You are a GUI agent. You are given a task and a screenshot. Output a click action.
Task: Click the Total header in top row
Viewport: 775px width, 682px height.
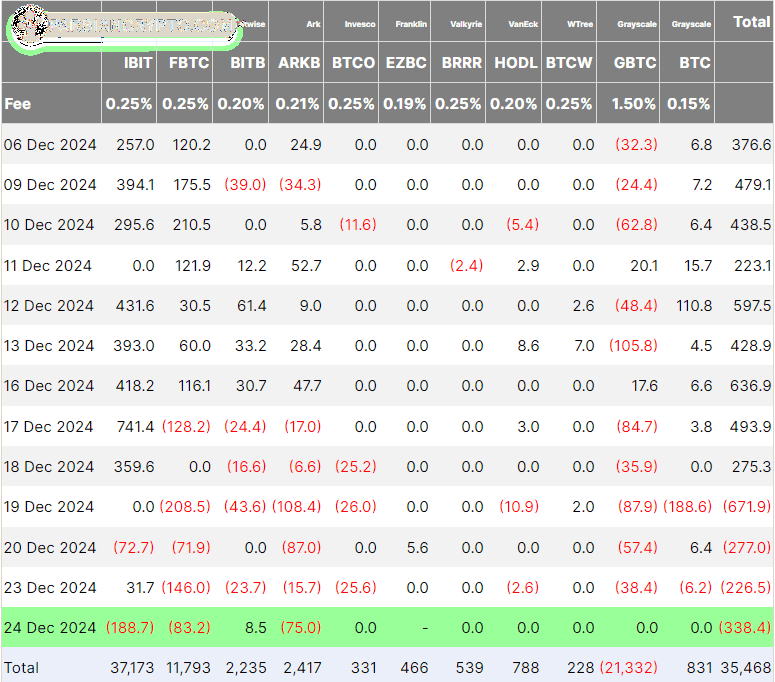[x=751, y=22]
